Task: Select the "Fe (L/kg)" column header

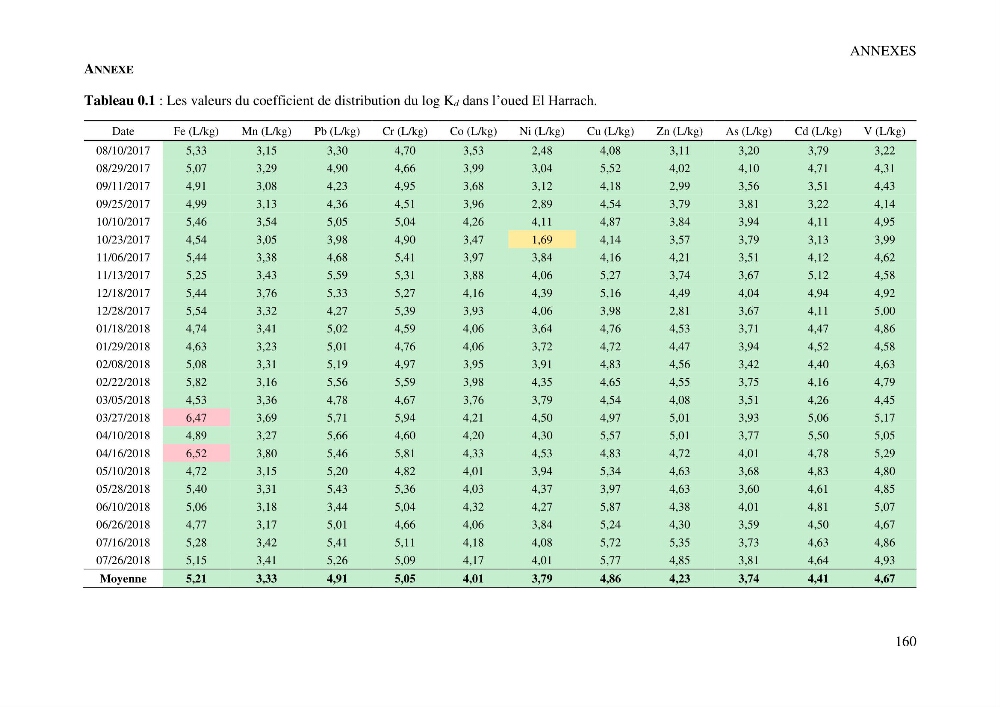Action: click(x=196, y=131)
